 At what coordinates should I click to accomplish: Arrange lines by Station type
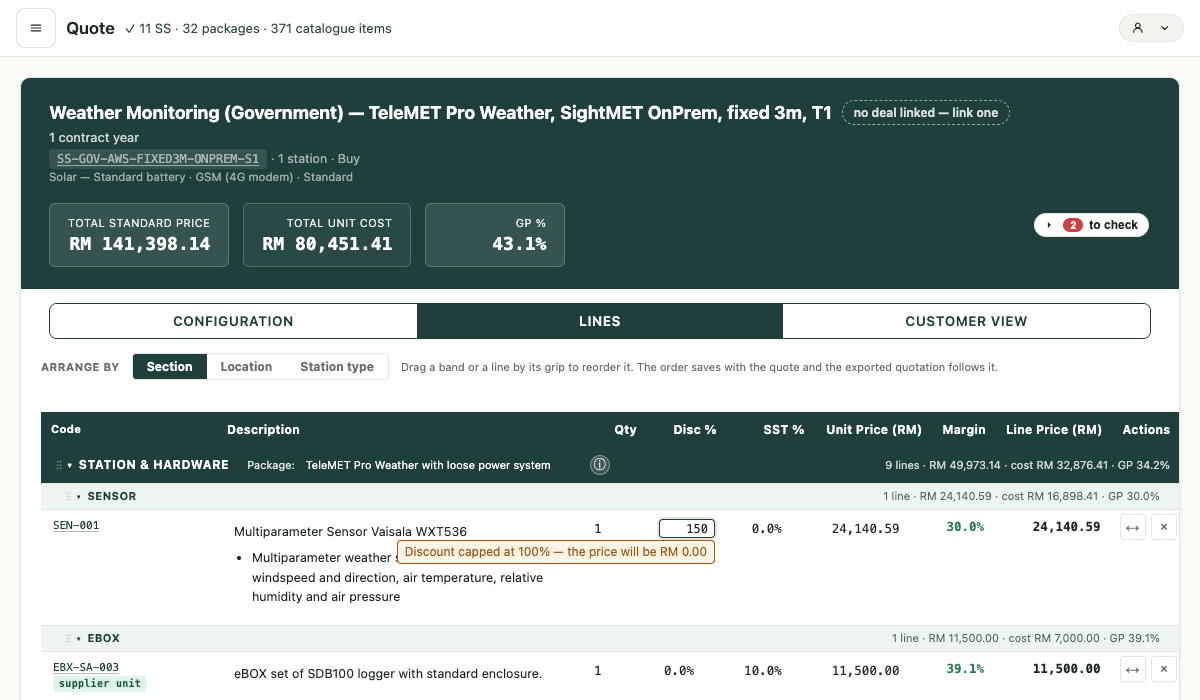(x=337, y=367)
